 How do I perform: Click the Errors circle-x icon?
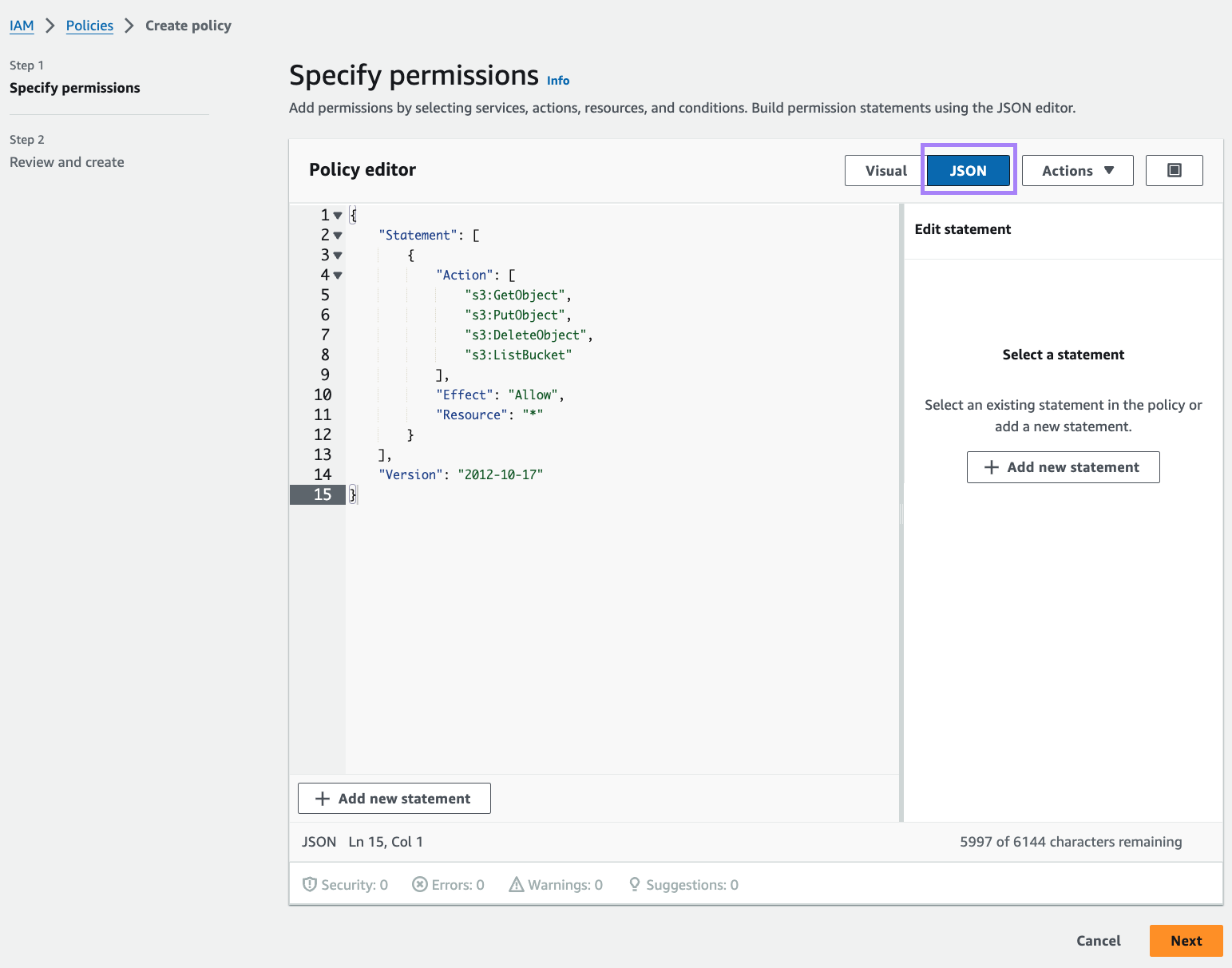pos(419,884)
